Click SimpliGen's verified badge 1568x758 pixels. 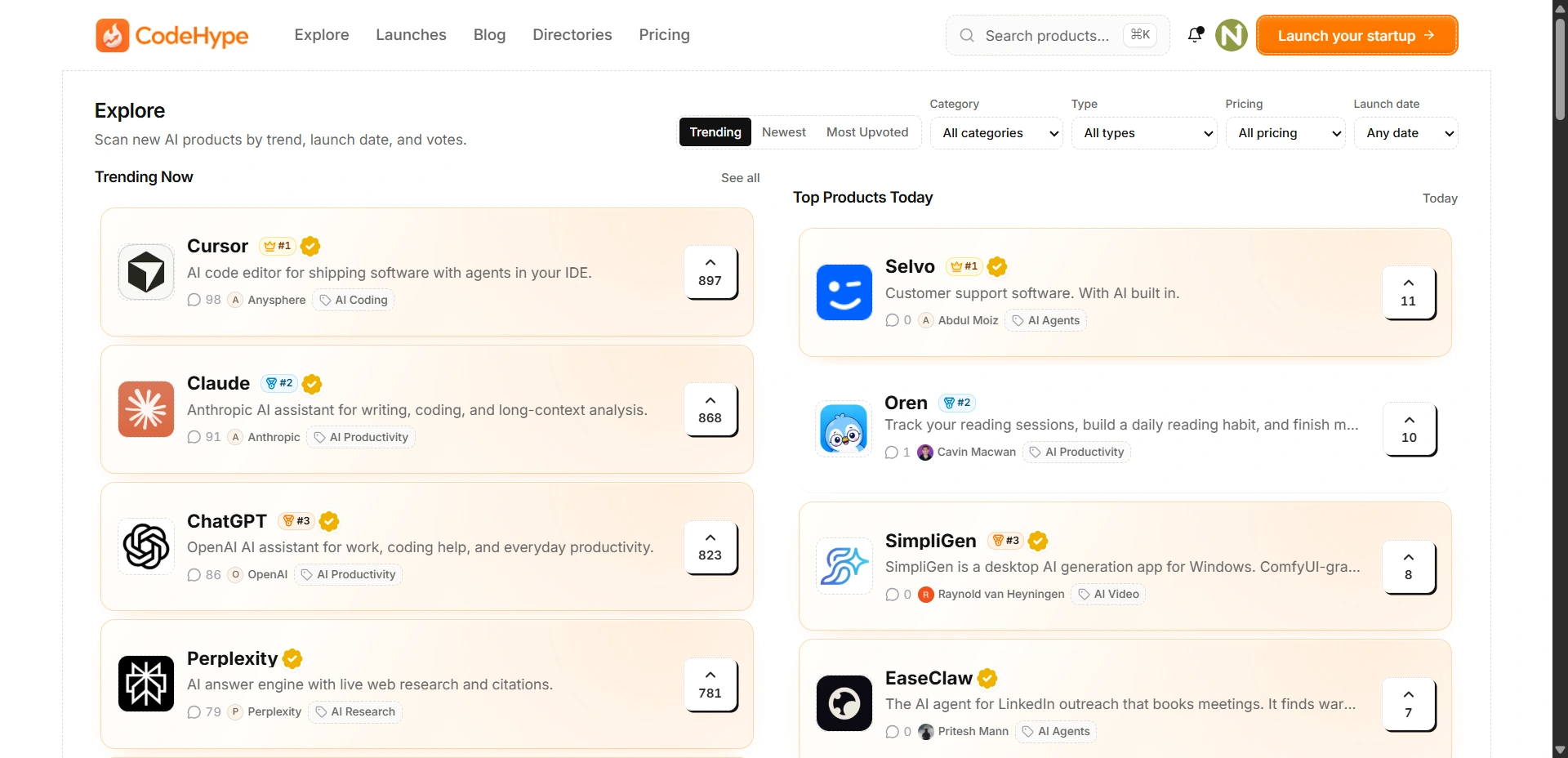1038,541
